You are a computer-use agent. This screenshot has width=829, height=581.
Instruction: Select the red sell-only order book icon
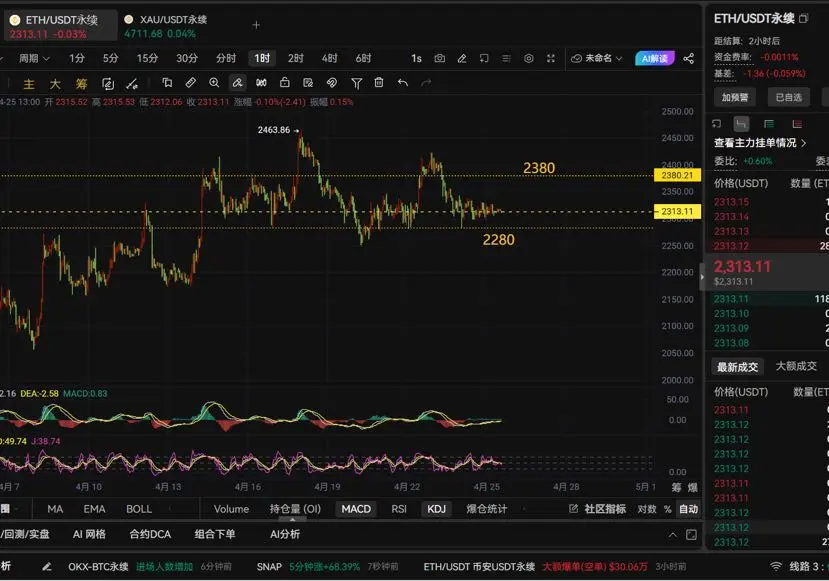(x=797, y=124)
